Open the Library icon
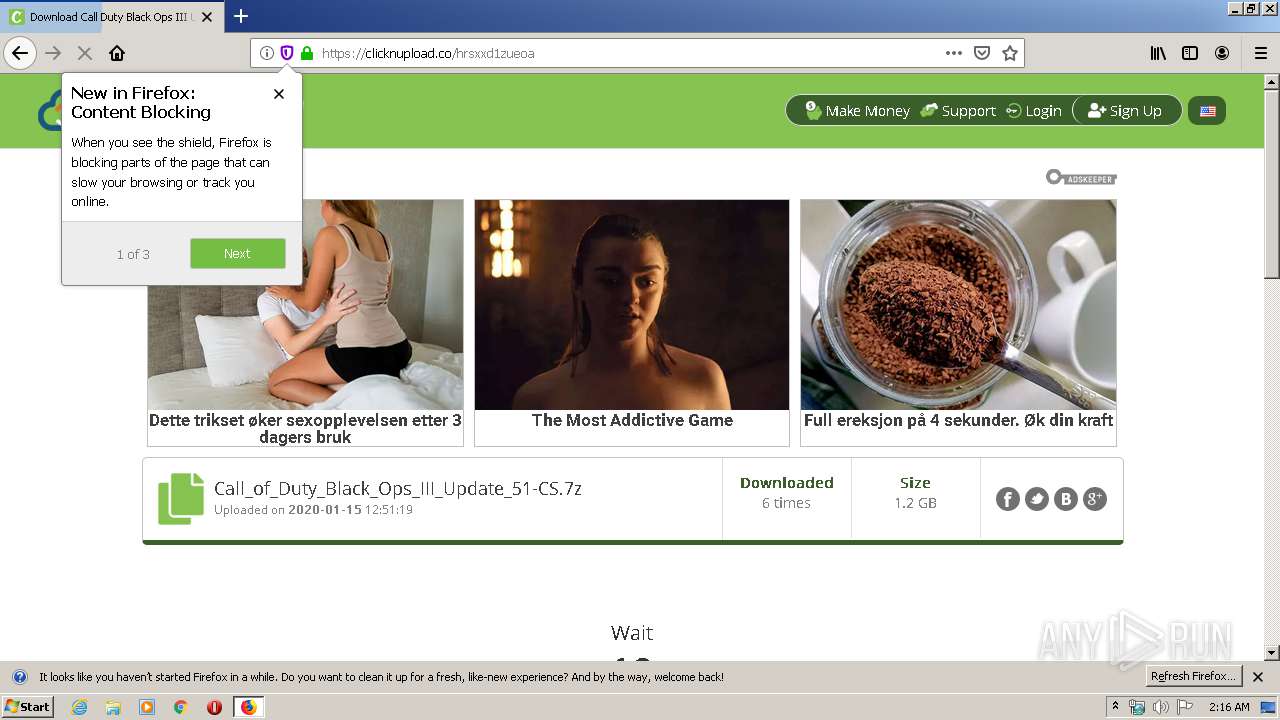 pyautogui.click(x=1158, y=53)
